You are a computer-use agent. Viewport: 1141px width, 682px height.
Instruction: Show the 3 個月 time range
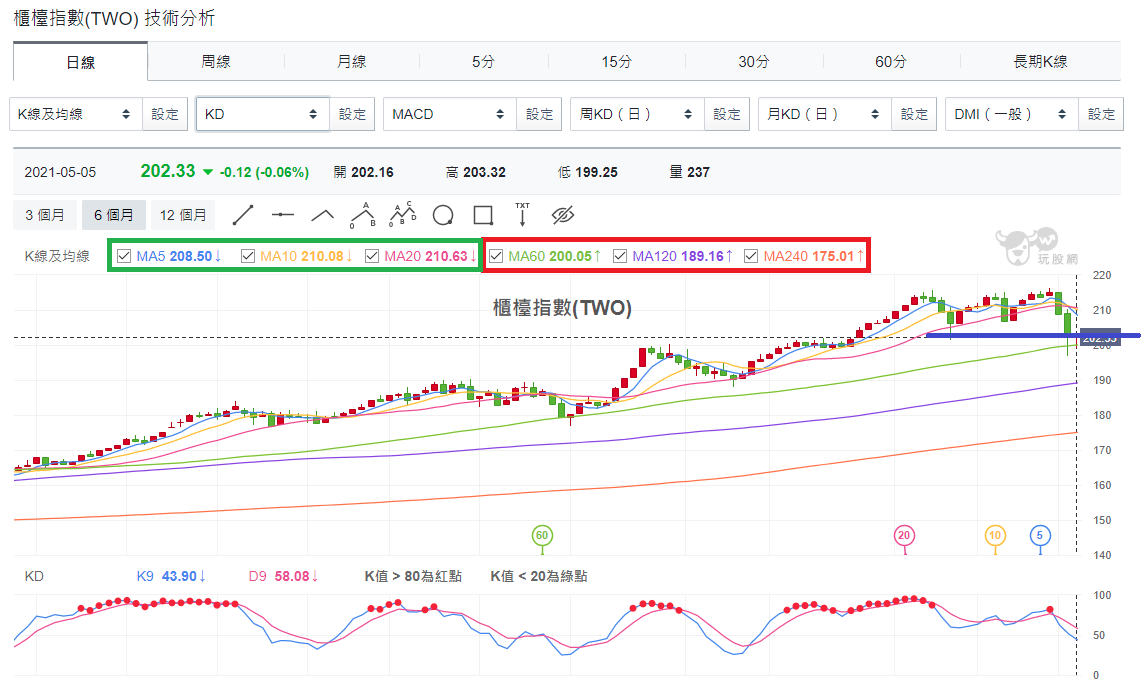tap(45, 215)
